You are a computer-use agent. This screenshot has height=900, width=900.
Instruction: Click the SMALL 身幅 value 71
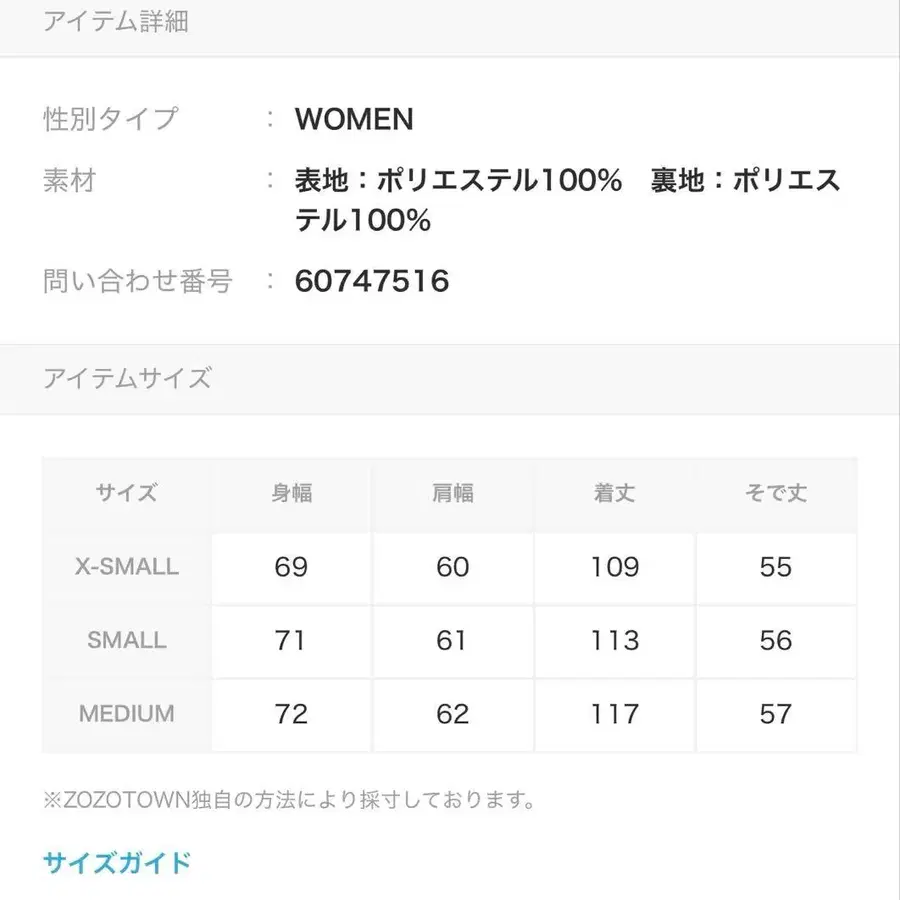(289, 641)
